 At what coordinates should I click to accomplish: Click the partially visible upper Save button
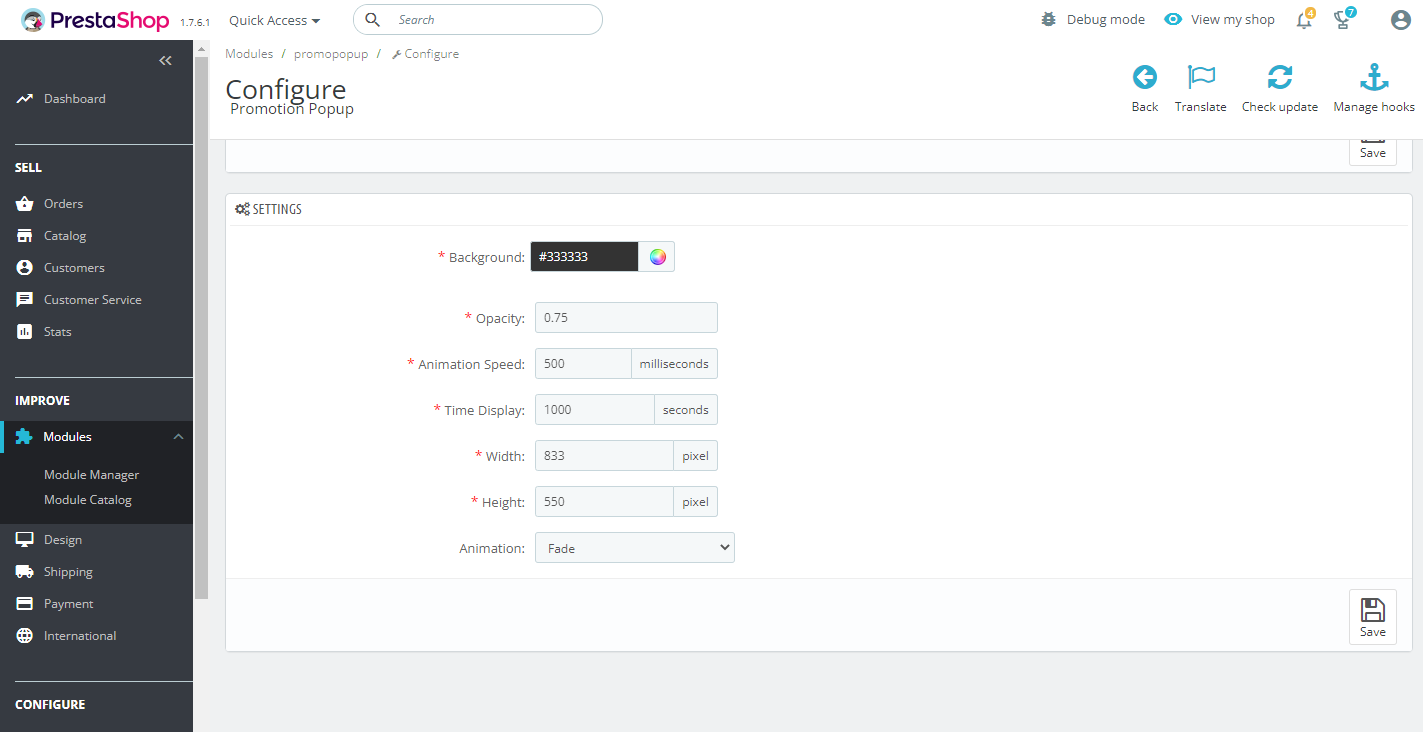tap(1373, 152)
